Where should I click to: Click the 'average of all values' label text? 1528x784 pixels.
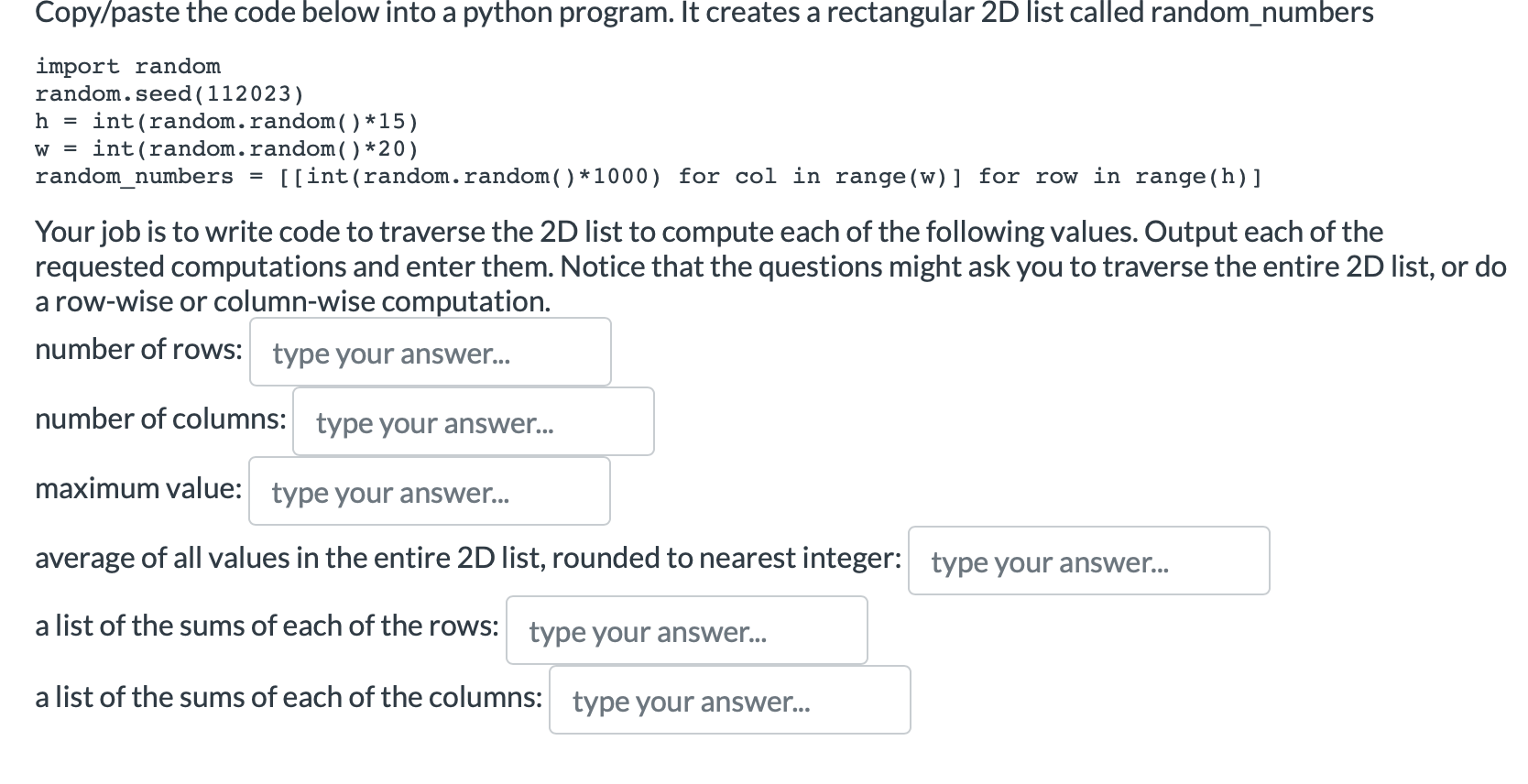click(468, 558)
